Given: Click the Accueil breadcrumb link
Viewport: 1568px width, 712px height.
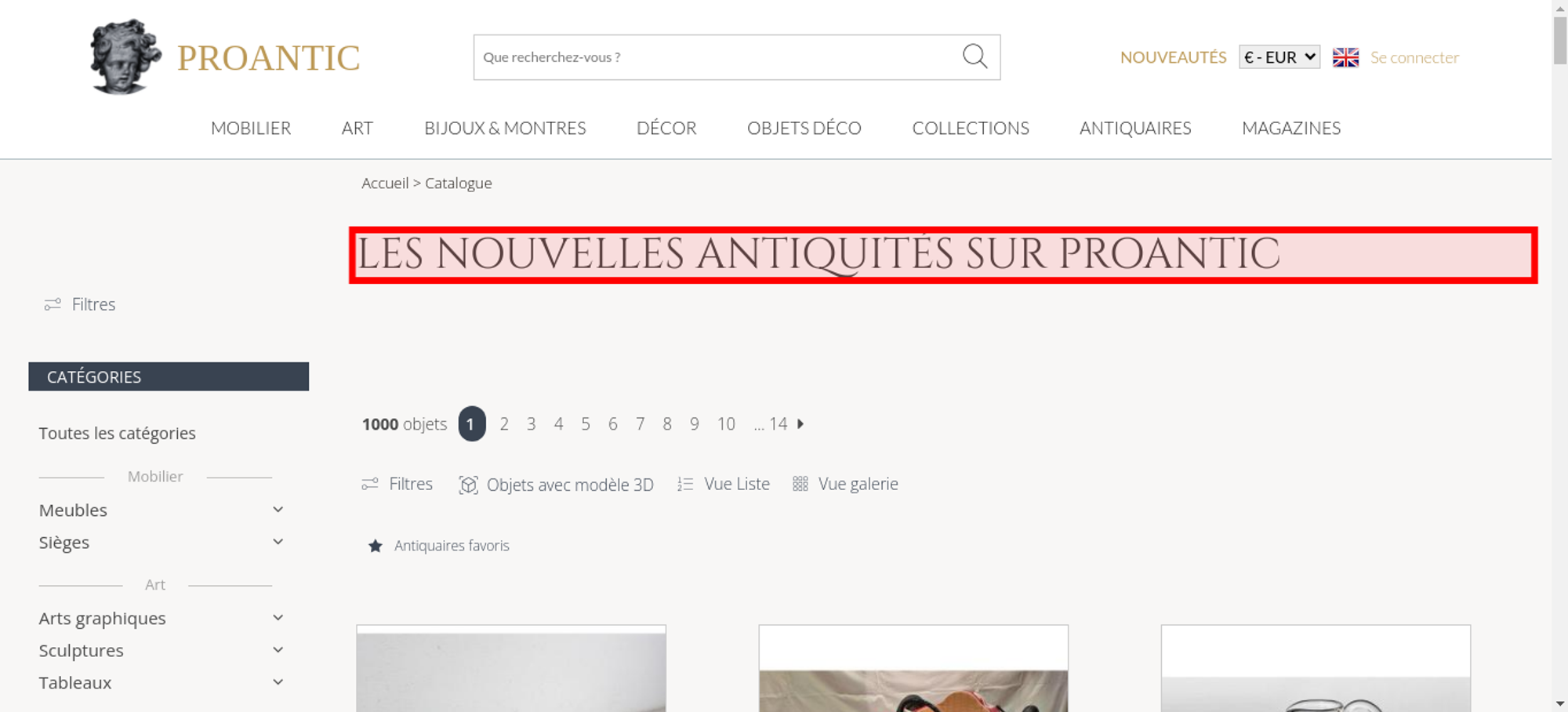Looking at the screenshot, I should pos(385,183).
